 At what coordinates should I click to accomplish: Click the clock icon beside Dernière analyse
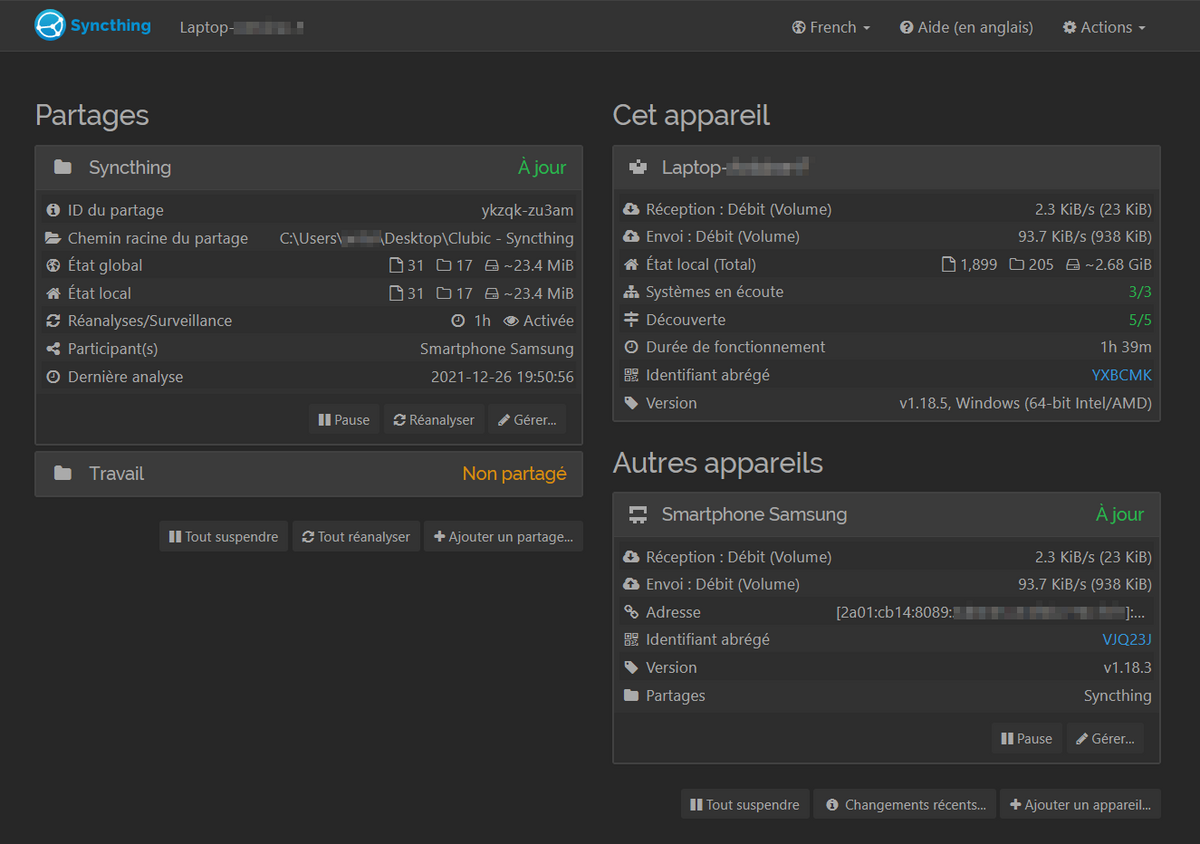coord(53,377)
